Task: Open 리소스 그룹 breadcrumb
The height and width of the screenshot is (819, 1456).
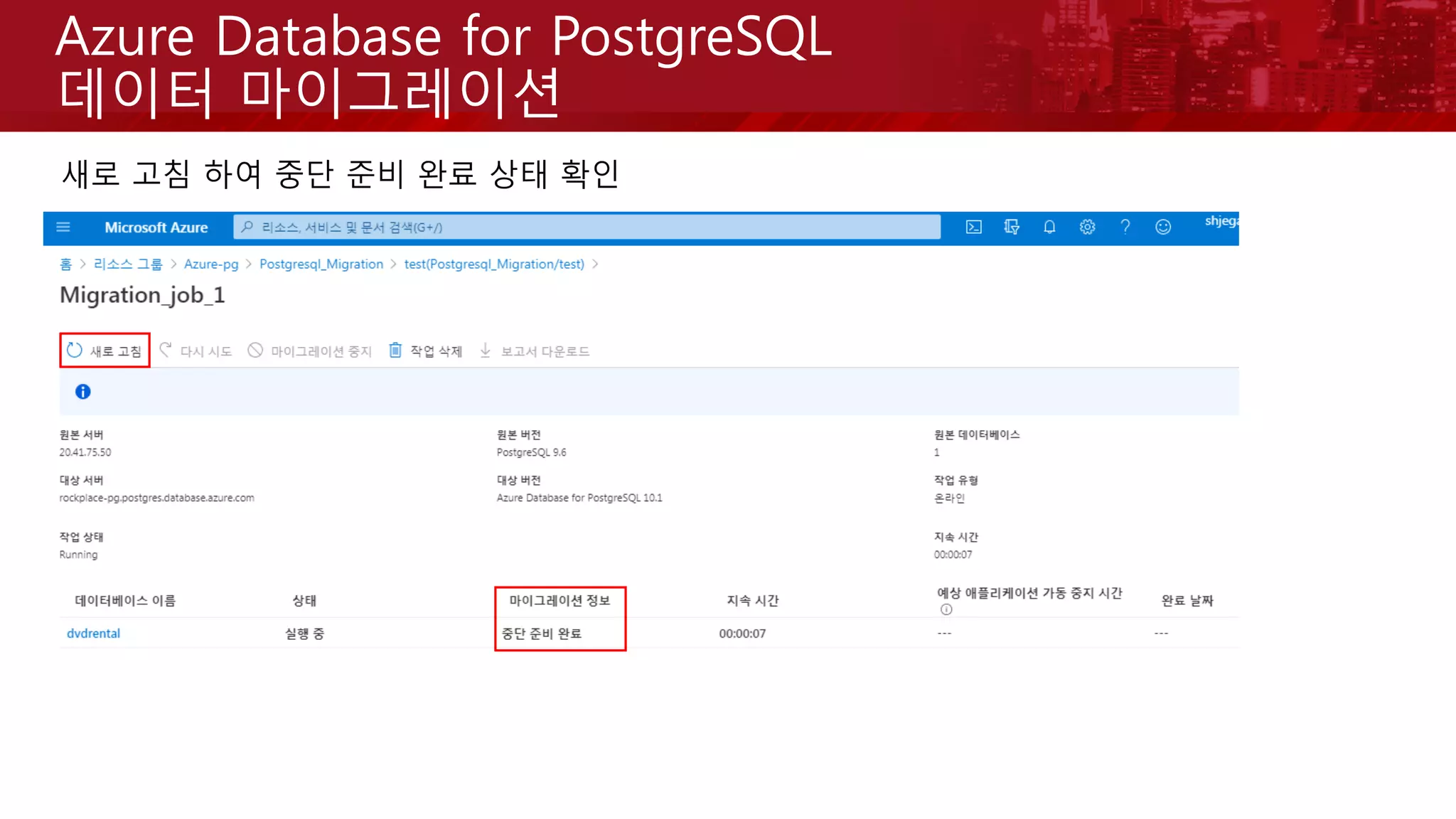Action: click(x=128, y=264)
